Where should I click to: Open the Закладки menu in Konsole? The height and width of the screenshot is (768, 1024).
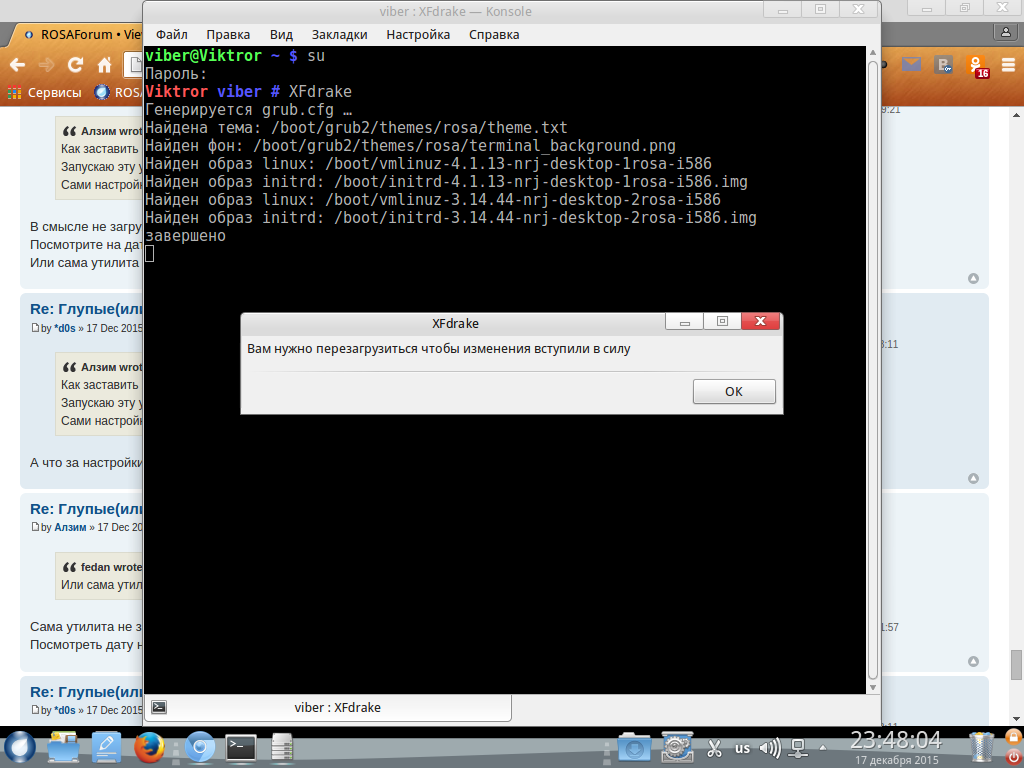(339, 35)
